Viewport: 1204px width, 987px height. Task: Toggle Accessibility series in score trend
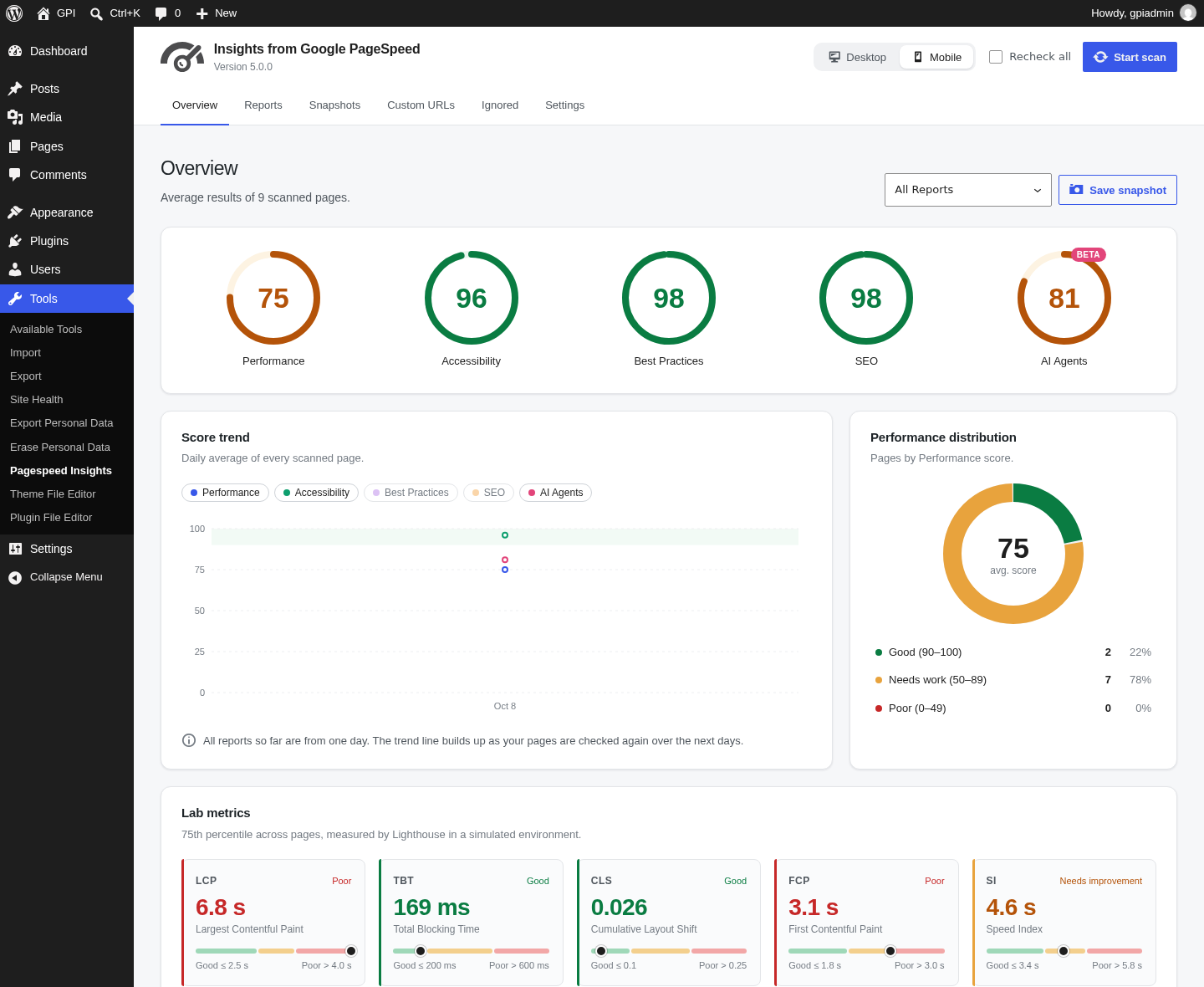point(316,493)
